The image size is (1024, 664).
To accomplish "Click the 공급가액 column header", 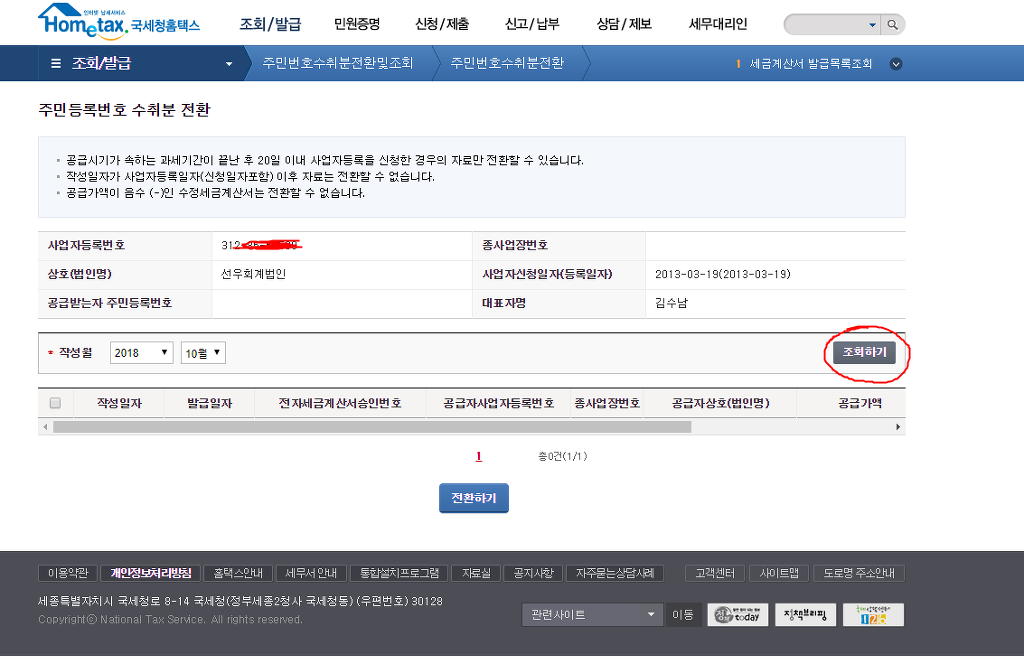I will [x=859, y=403].
